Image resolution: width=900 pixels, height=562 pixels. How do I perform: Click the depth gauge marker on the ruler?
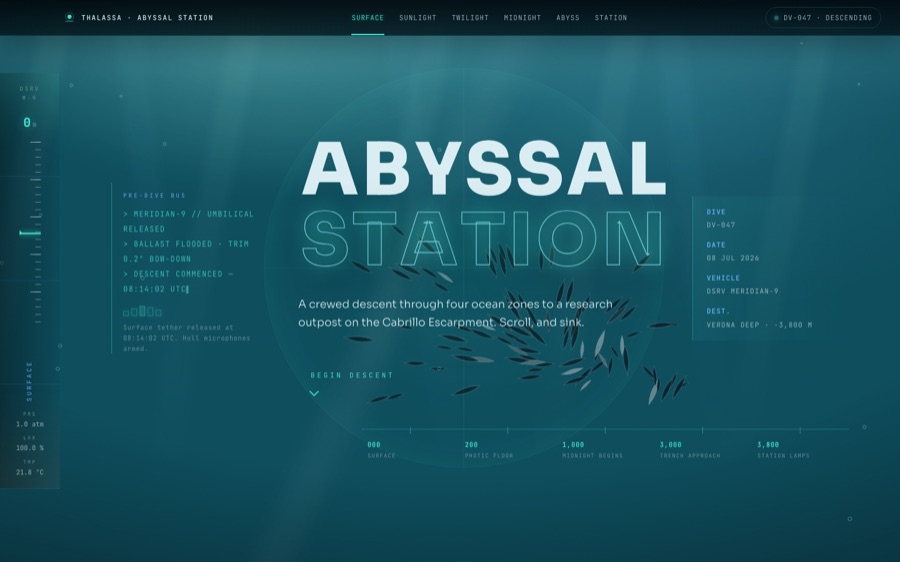click(x=30, y=233)
